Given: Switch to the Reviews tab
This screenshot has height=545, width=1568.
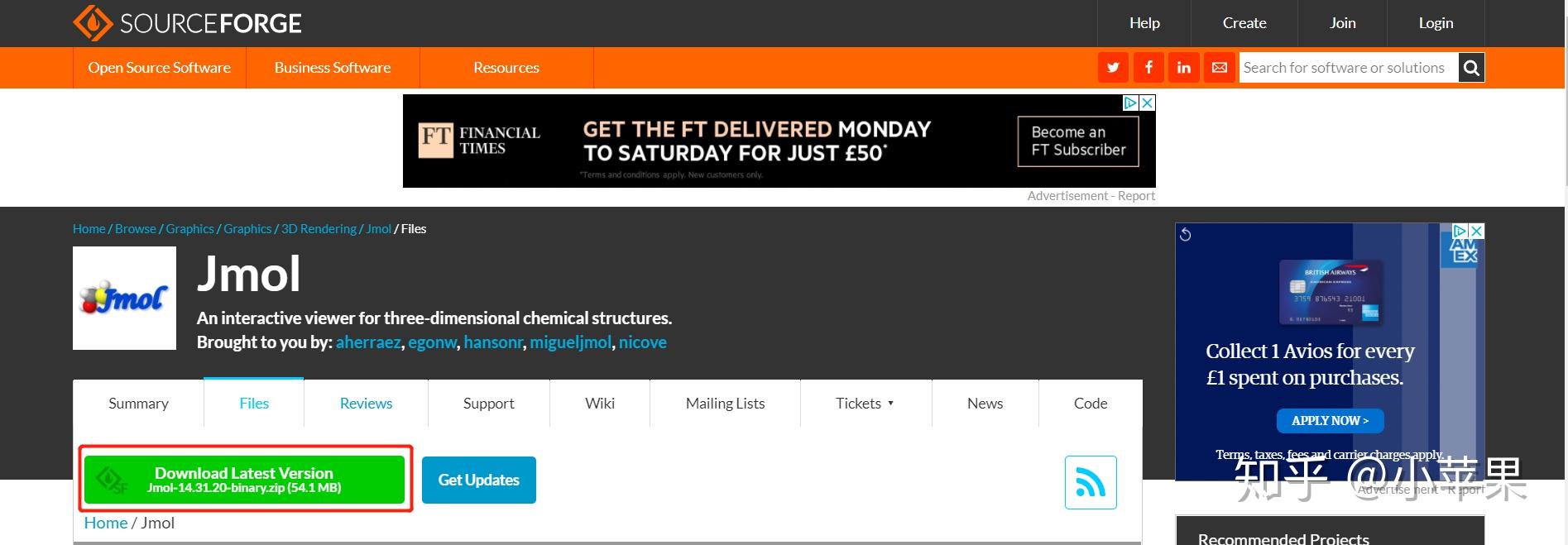Looking at the screenshot, I should (x=366, y=404).
